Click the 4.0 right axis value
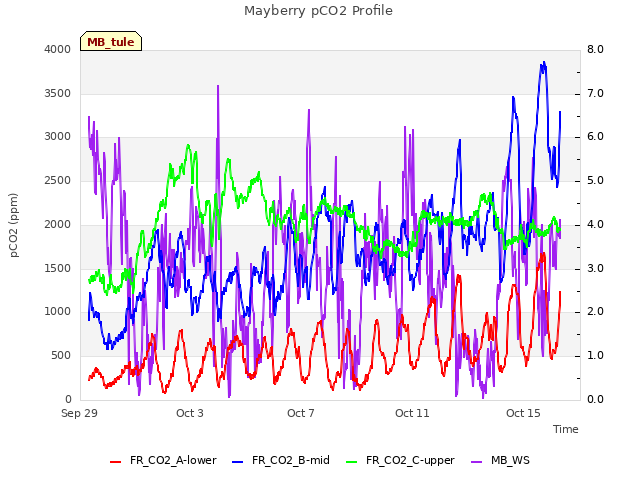The width and height of the screenshot is (640, 480). [x=595, y=224]
